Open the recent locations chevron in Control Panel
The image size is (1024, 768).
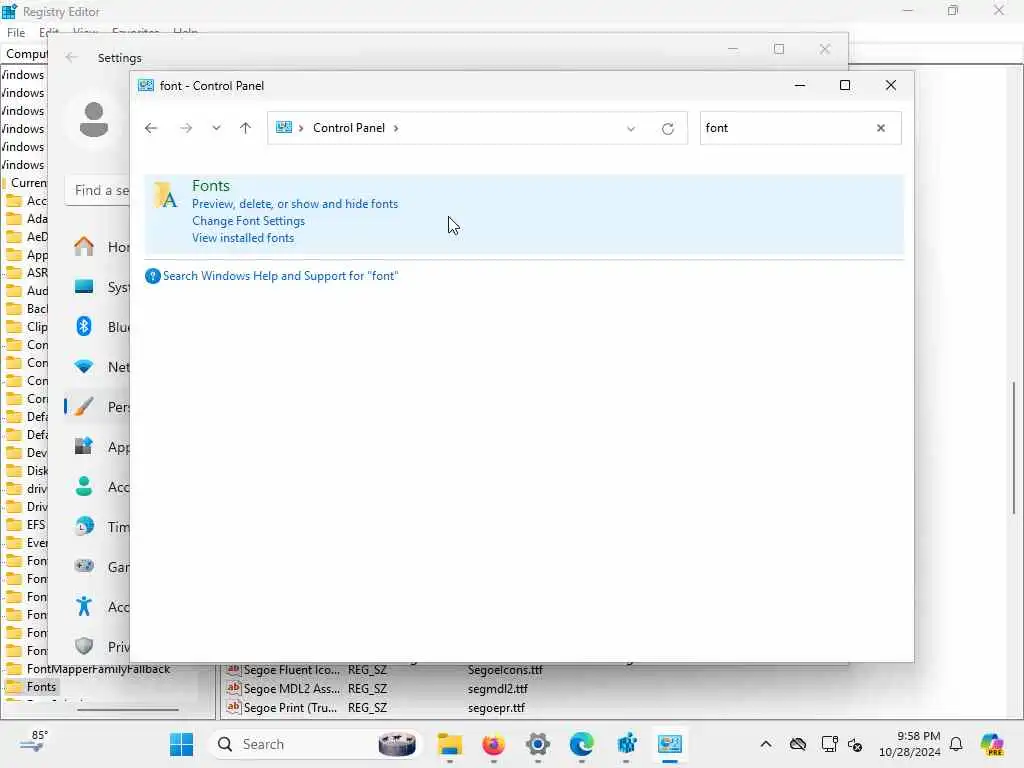(x=216, y=128)
